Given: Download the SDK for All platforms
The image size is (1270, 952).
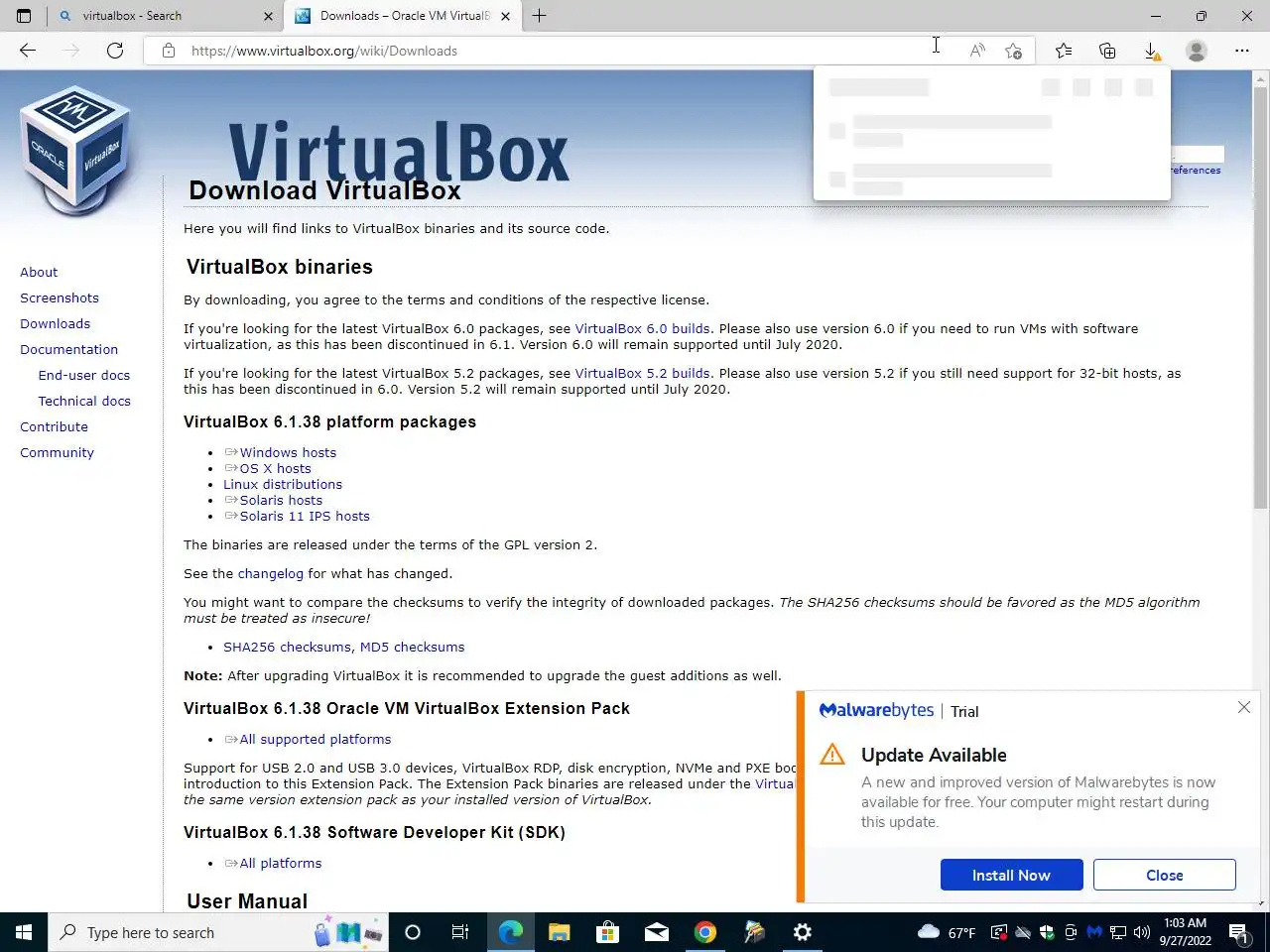Looking at the screenshot, I should click(281, 863).
